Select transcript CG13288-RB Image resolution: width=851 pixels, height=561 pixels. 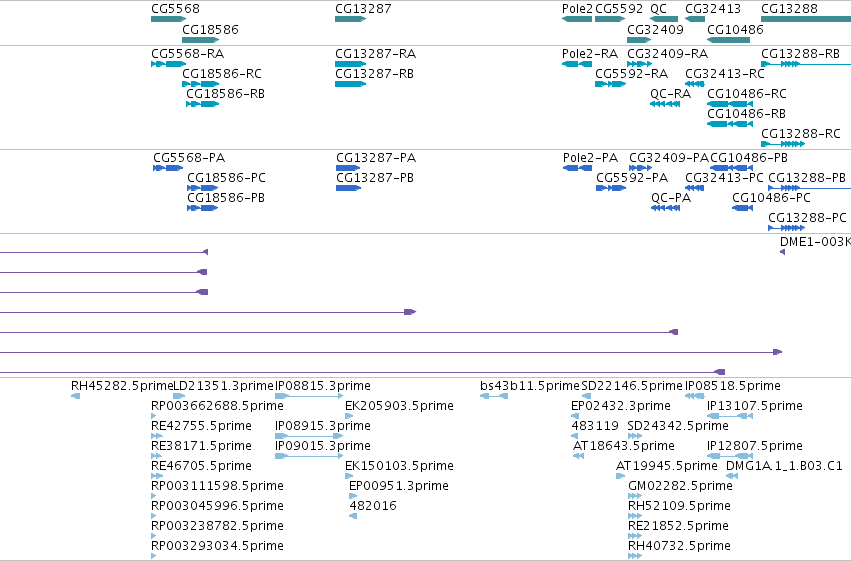[x=806, y=64]
